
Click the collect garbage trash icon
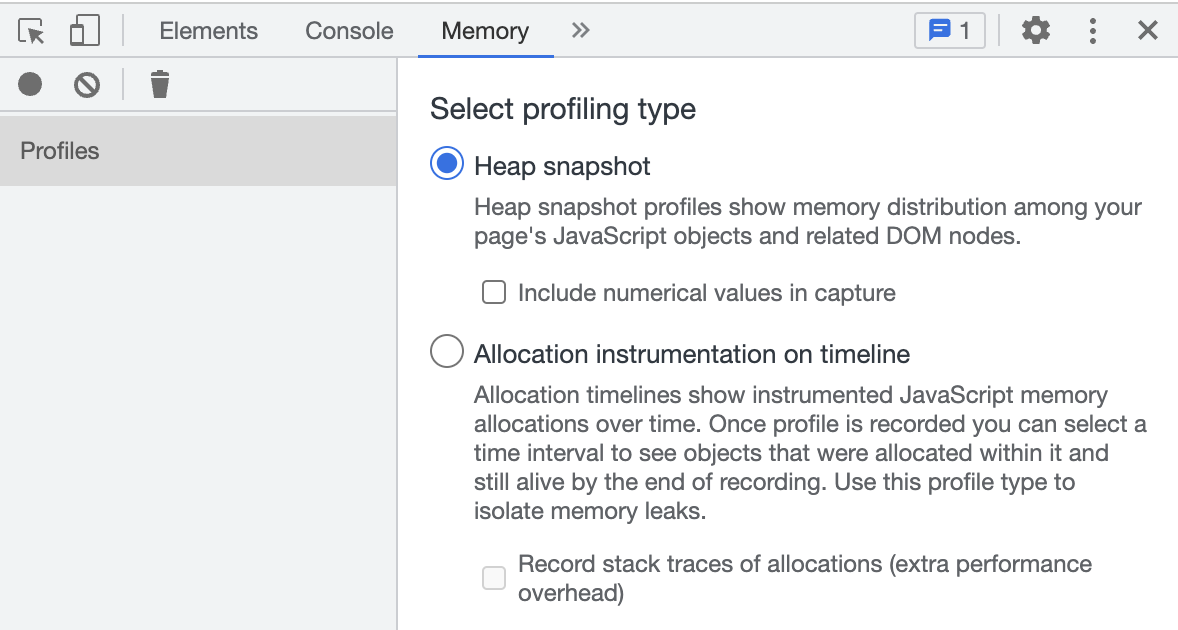pos(160,85)
